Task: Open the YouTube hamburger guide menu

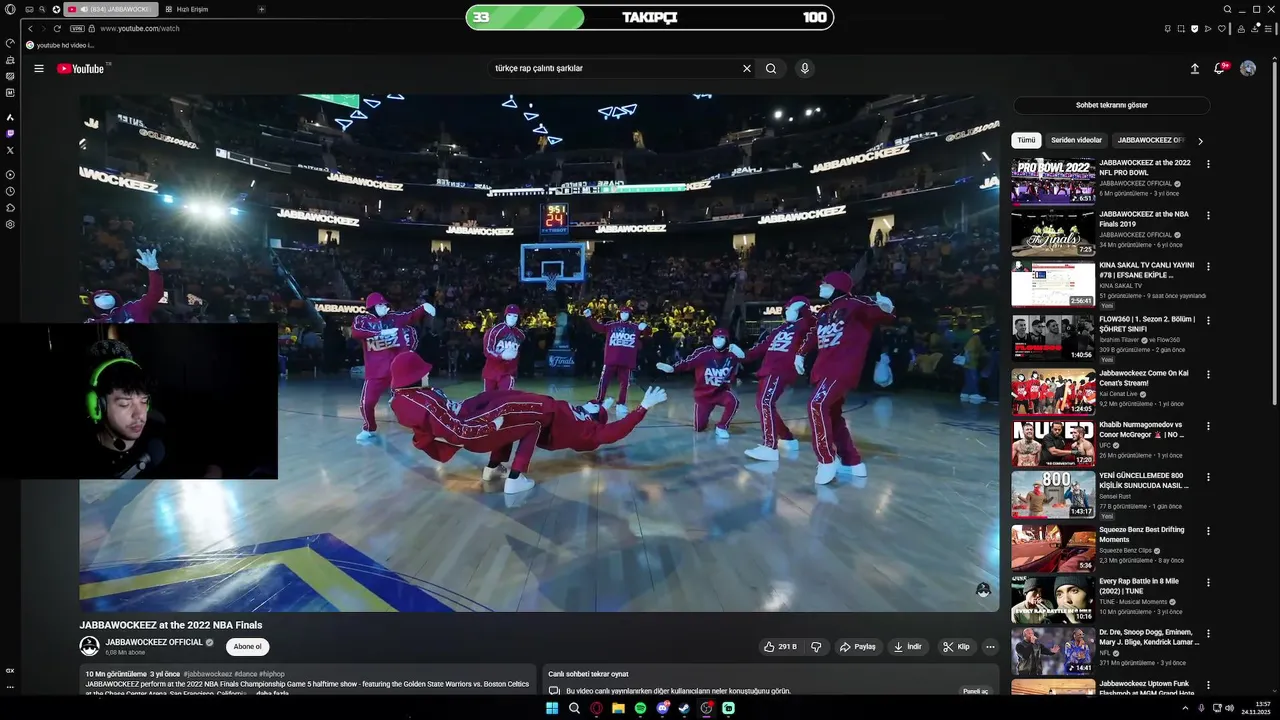Action: pos(39,69)
